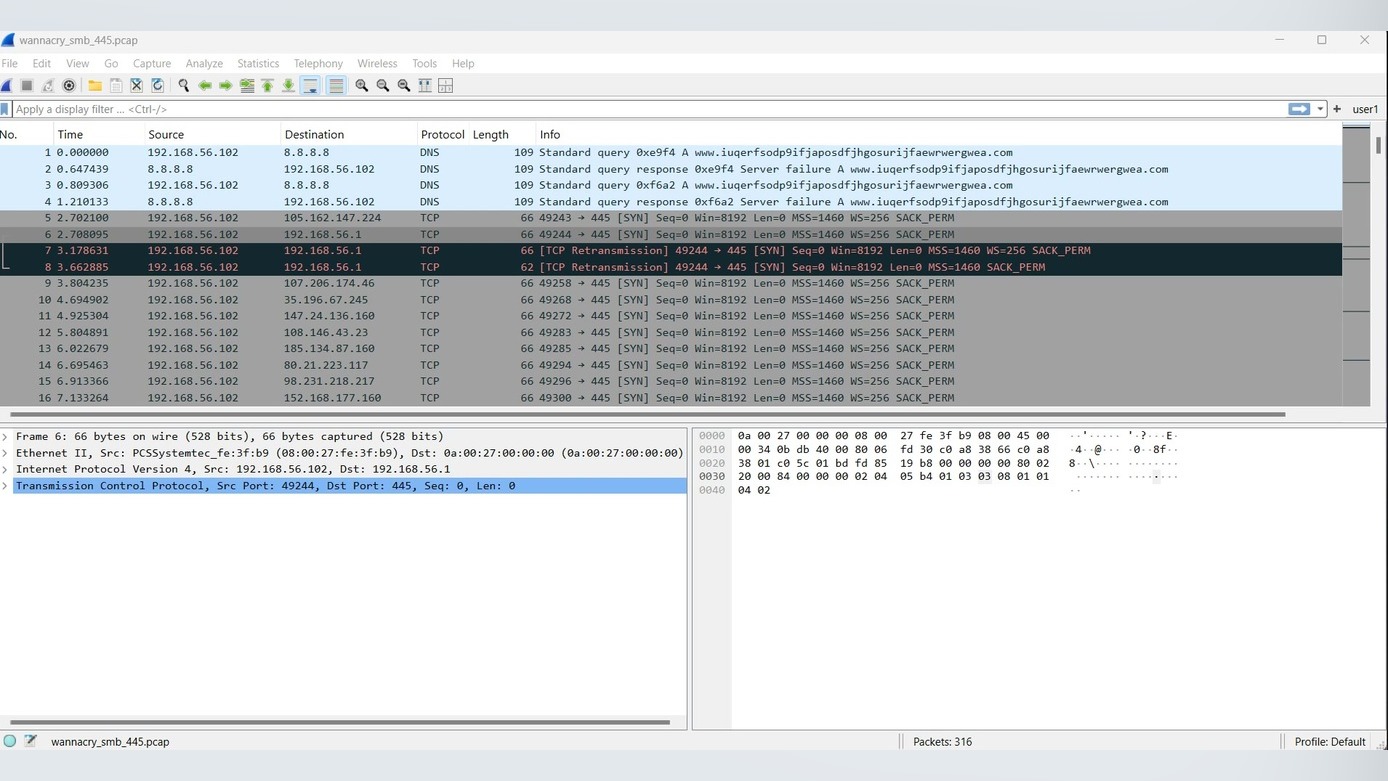Open the Analyze menu
Image resolution: width=1388 pixels, height=781 pixels.
204,63
